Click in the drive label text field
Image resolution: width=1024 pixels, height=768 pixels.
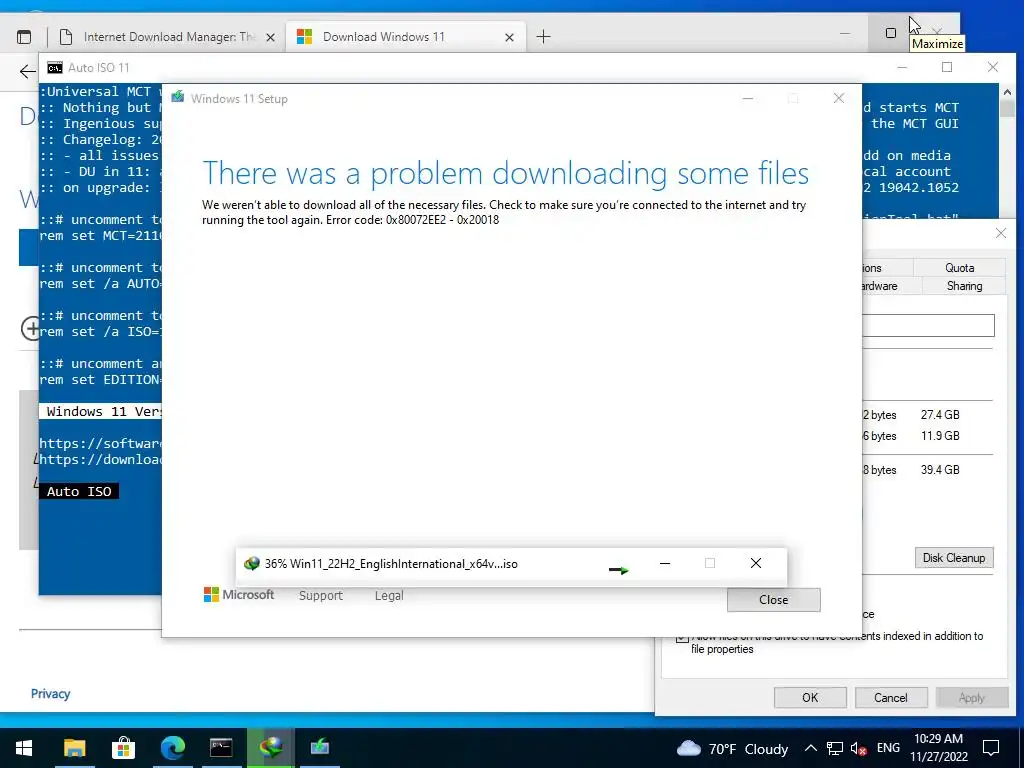click(x=928, y=325)
